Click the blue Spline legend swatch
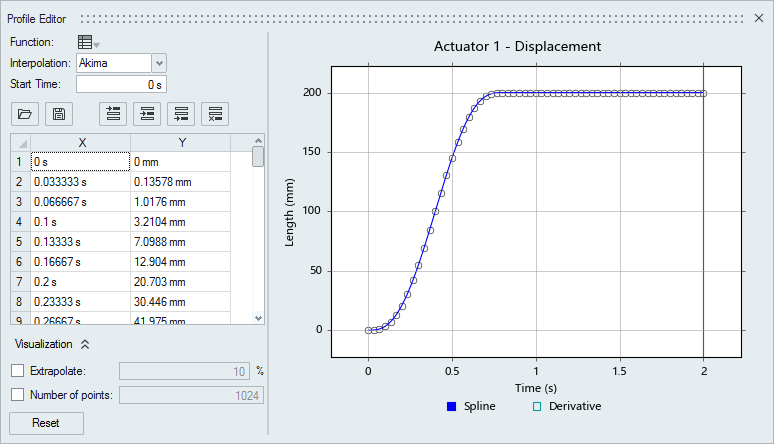The width and height of the screenshot is (774, 444). tap(451, 407)
